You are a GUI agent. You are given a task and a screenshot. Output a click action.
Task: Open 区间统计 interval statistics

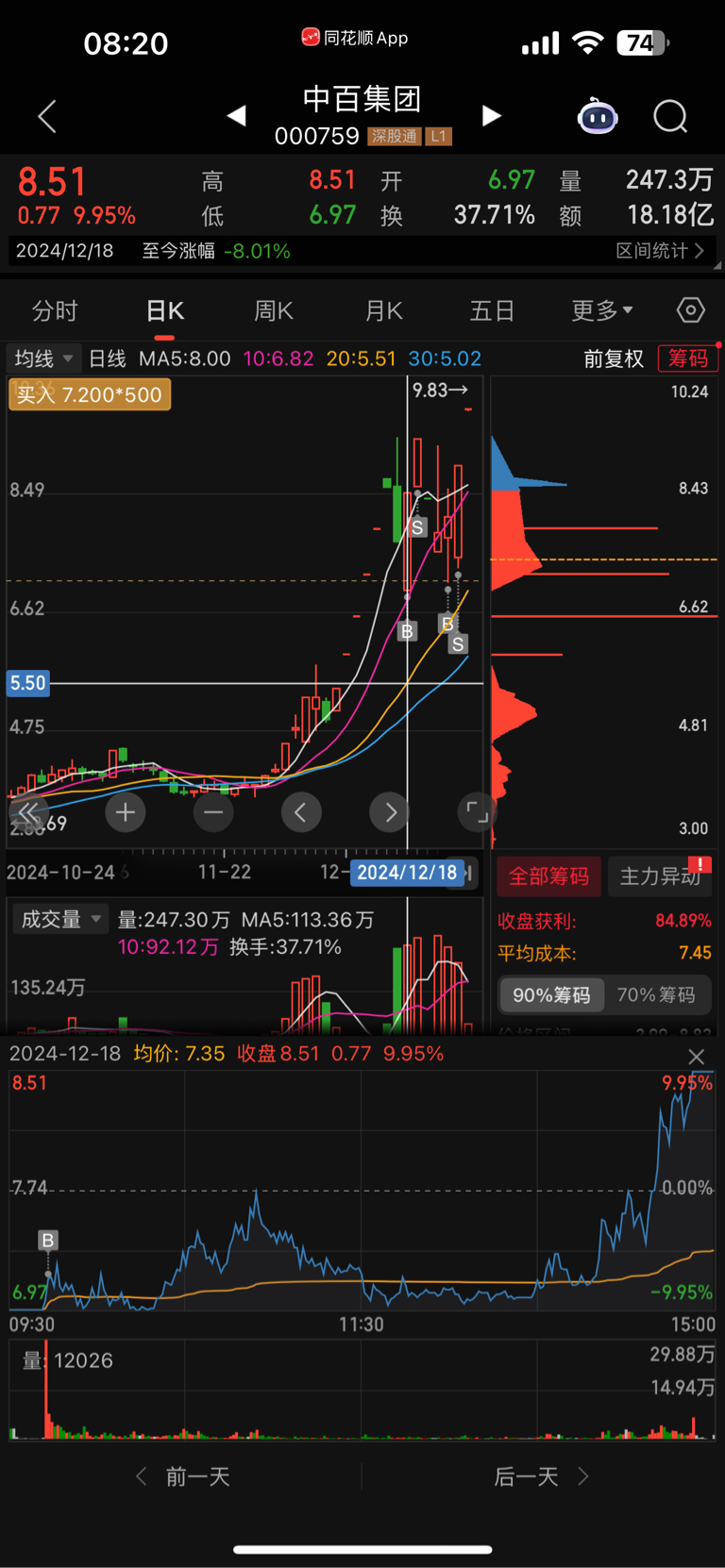pyautogui.click(x=660, y=251)
